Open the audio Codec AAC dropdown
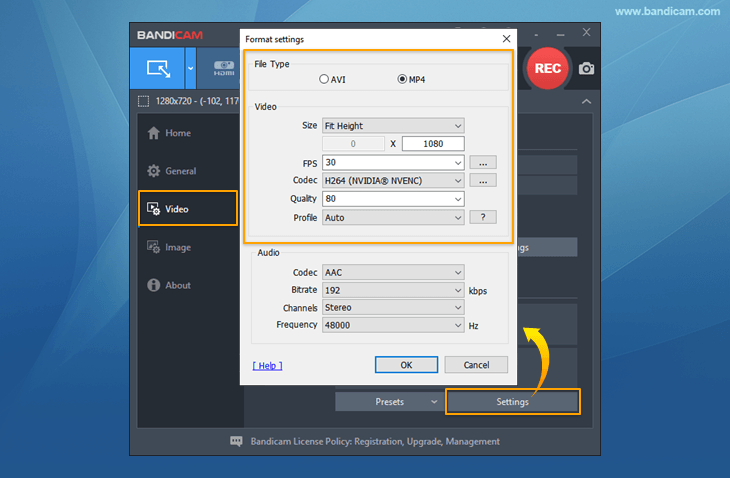Viewport: 730px width, 478px height. tap(393, 272)
